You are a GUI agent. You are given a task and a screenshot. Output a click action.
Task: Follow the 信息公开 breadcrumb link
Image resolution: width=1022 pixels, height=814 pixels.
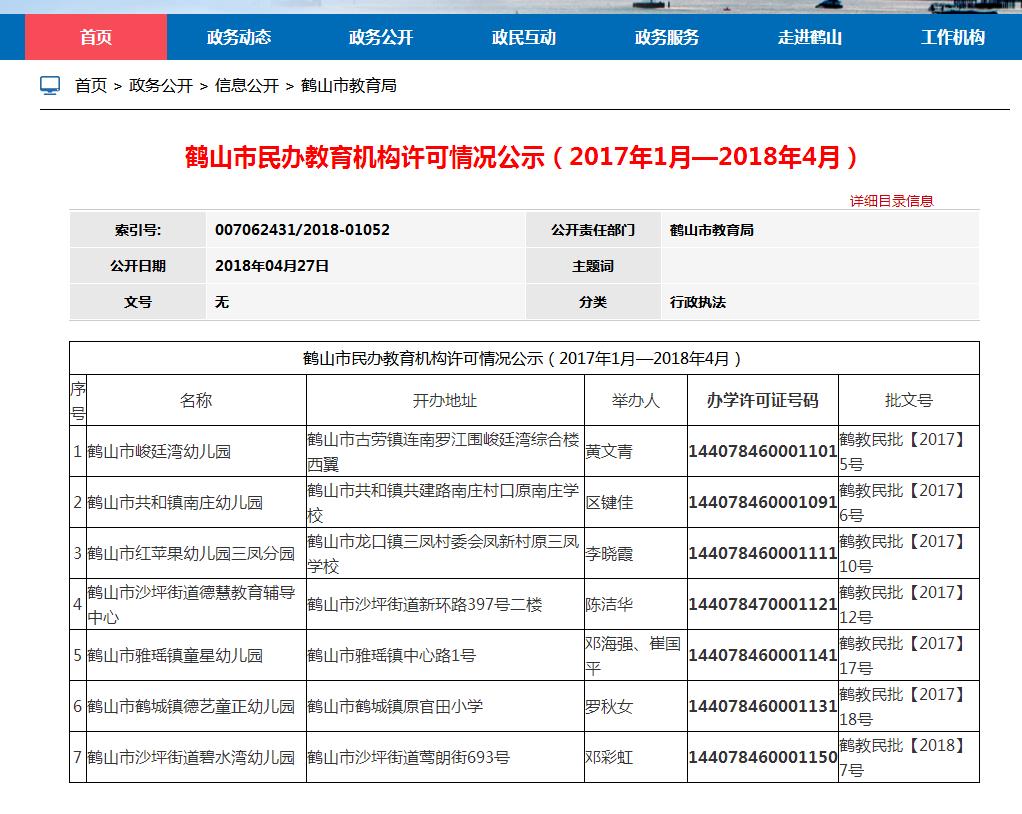pyautogui.click(x=247, y=86)
